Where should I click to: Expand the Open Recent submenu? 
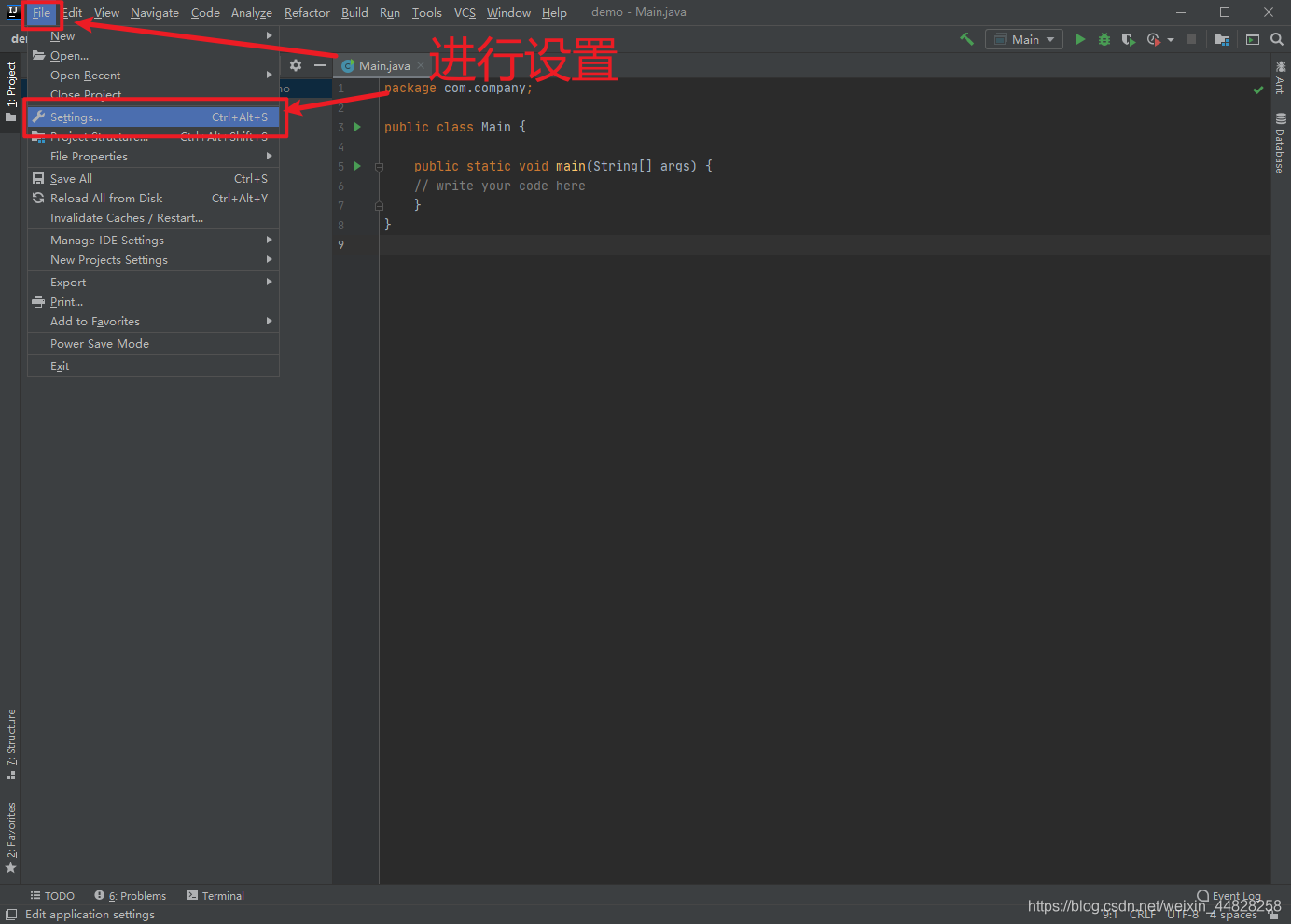click(x=153, y=76)
